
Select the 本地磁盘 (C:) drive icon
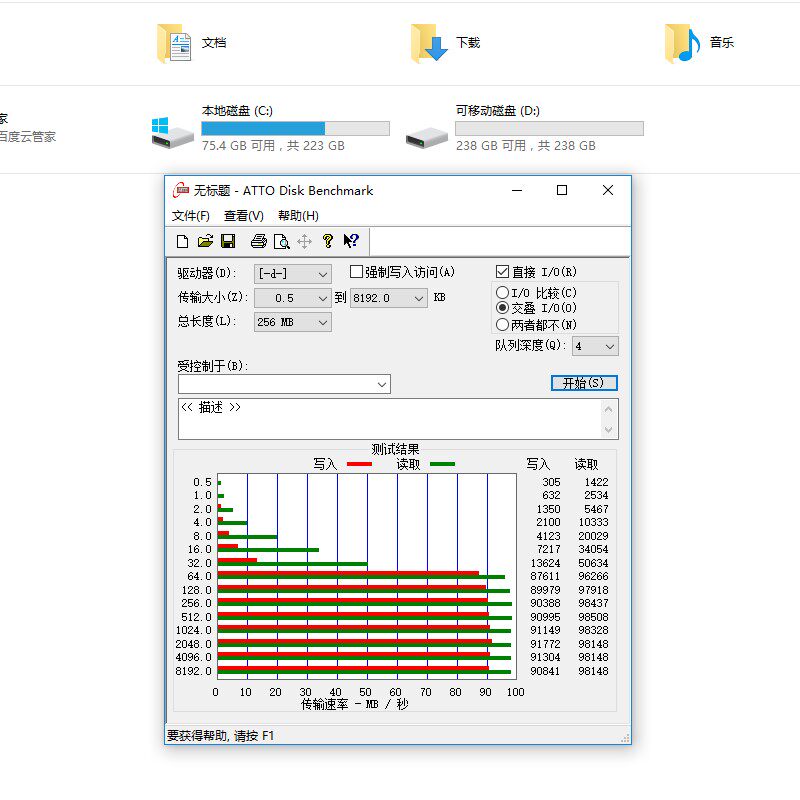172,133
